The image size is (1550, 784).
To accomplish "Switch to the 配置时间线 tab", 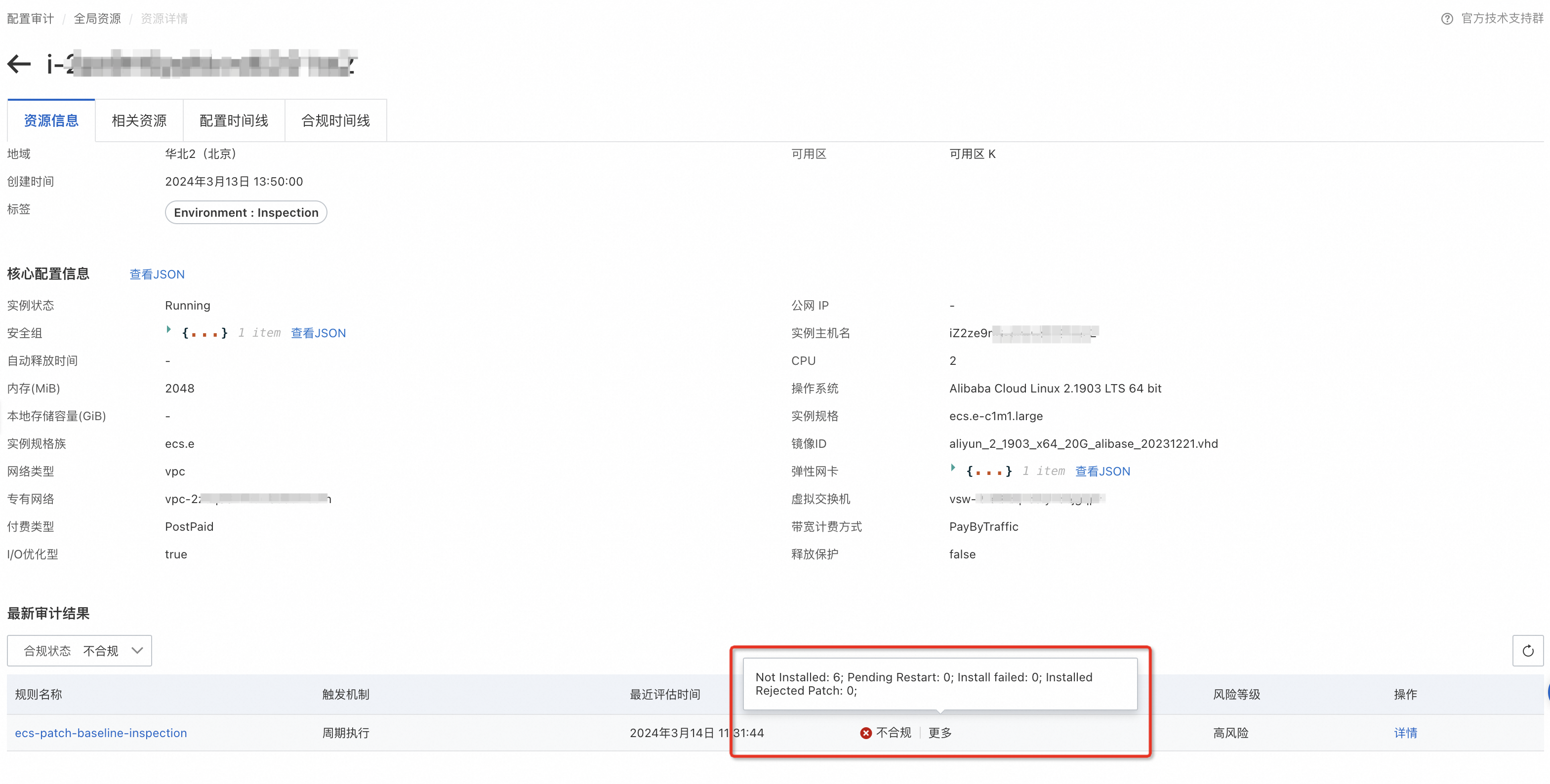I will pos(234,121).
